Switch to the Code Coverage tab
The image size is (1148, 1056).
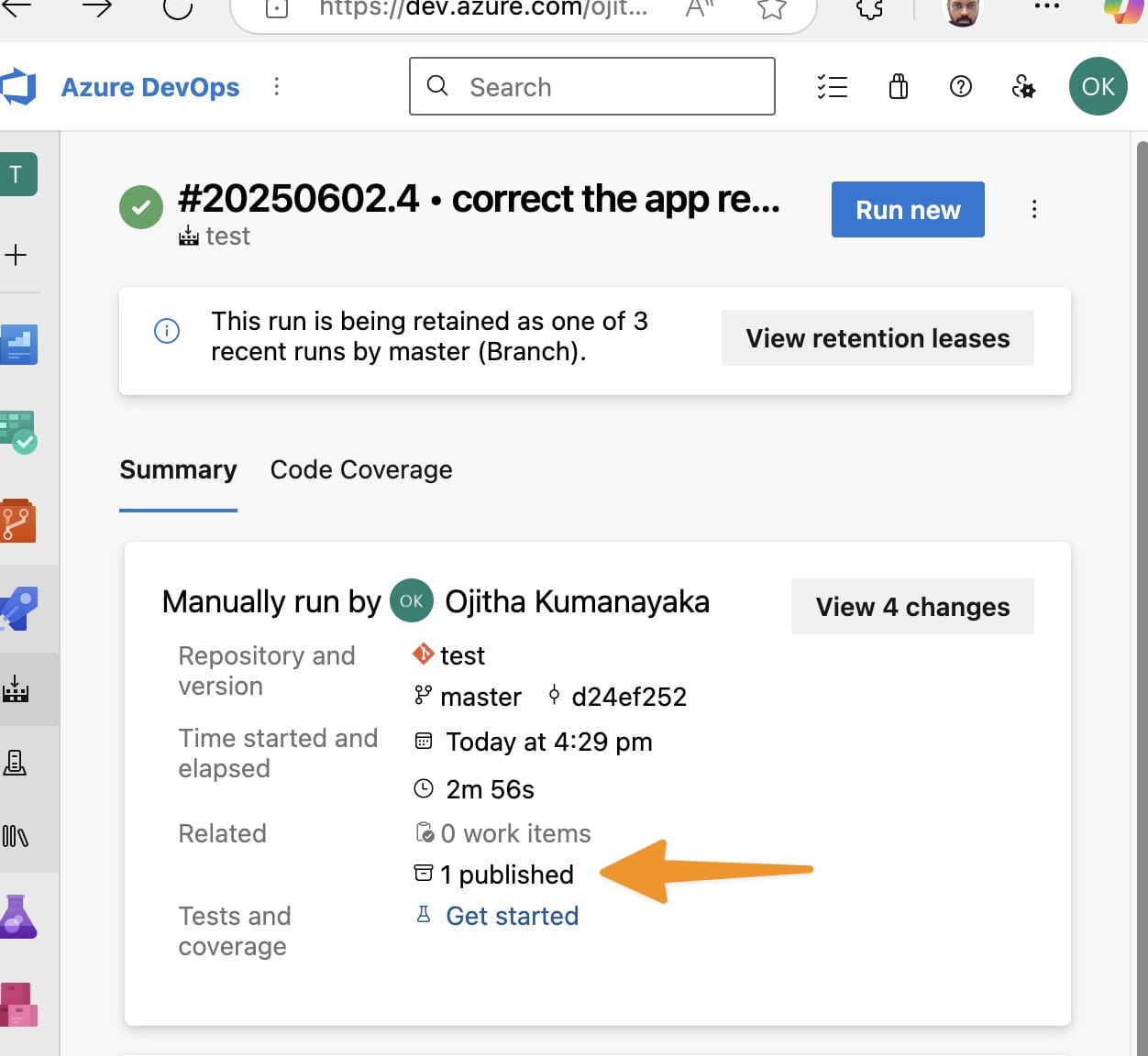361,470
